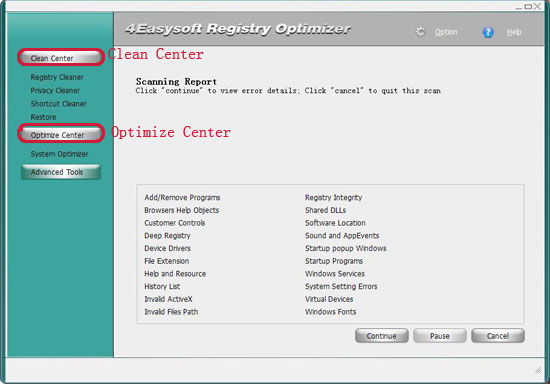
Task: Minimize the Registry Optimizer window
Action: pyautogui.click(x=518, y=7)
